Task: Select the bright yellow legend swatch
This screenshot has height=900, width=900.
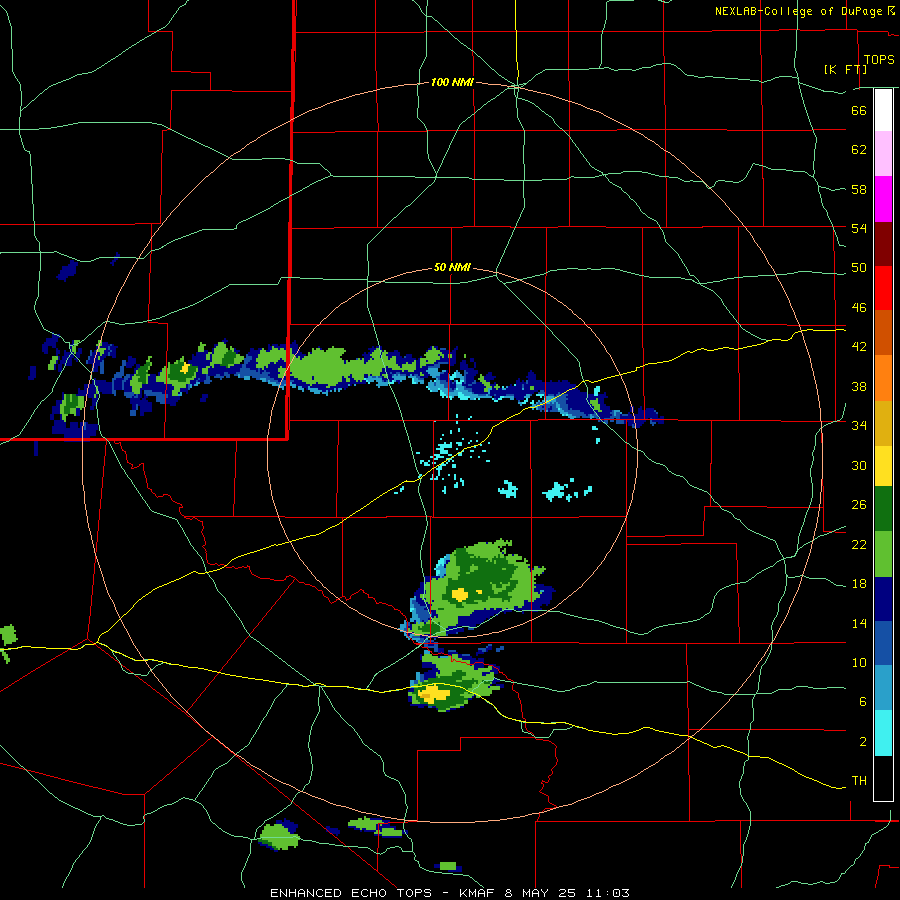Action: tap(883, 466)
